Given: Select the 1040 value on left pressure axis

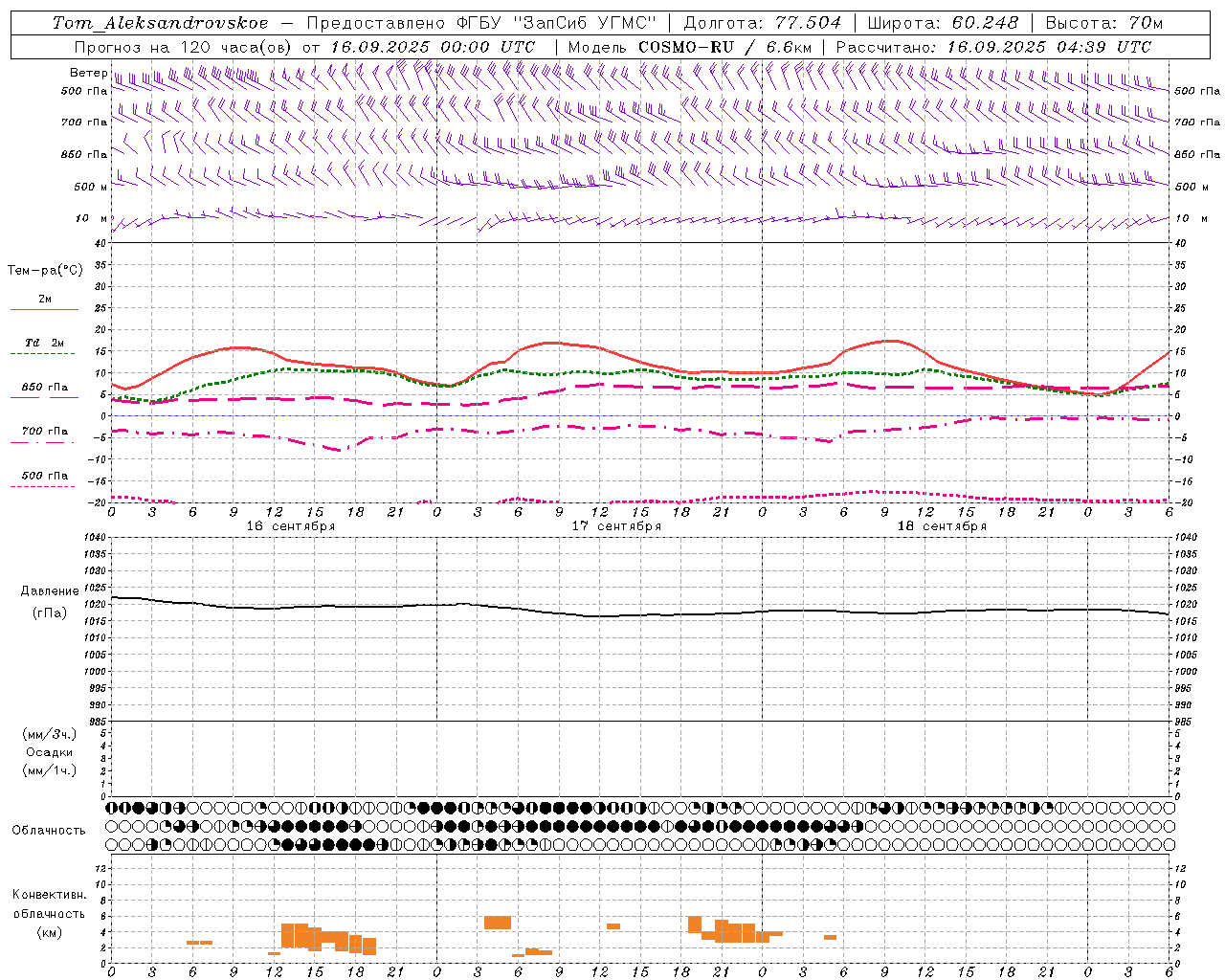Looking at the screenshot, I should [97, 538].
